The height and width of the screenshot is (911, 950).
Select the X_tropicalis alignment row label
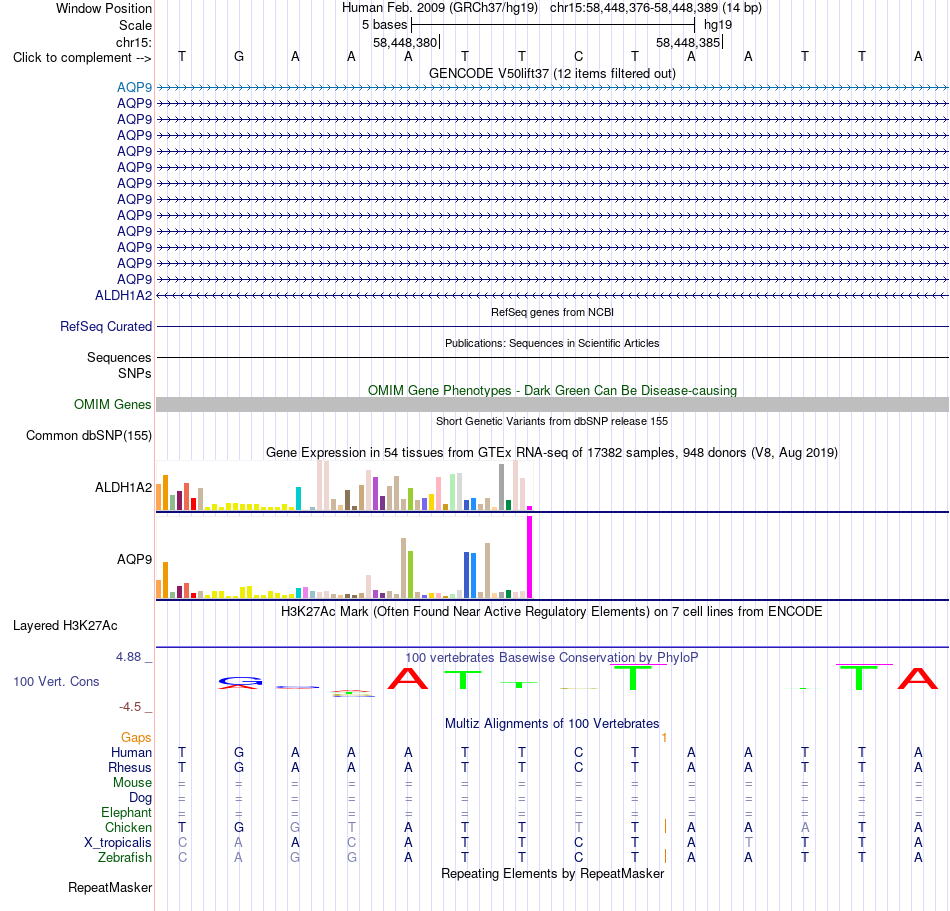(x=118, y=843)
